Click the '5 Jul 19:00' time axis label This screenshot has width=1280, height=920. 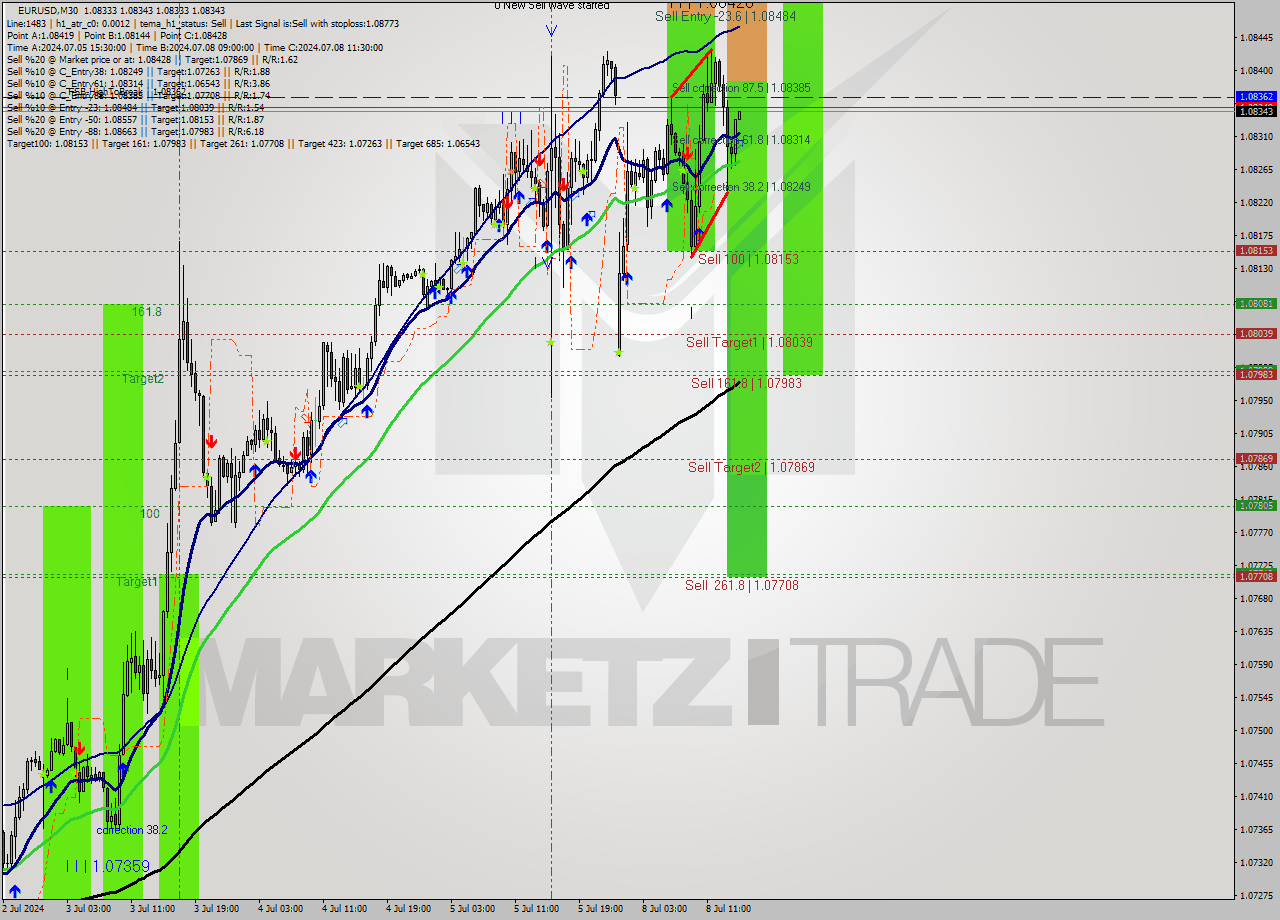[600, 909]
